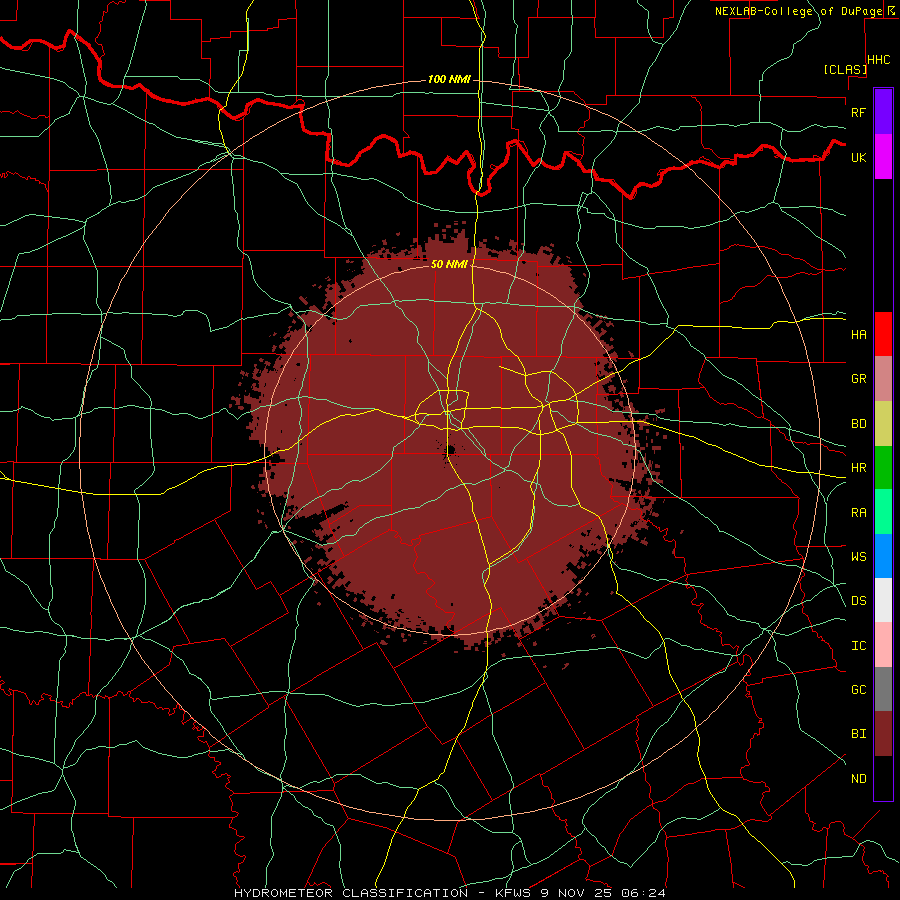900x900 pixels.
Task: Click the IC legend label
Action: tap(858, 646)
